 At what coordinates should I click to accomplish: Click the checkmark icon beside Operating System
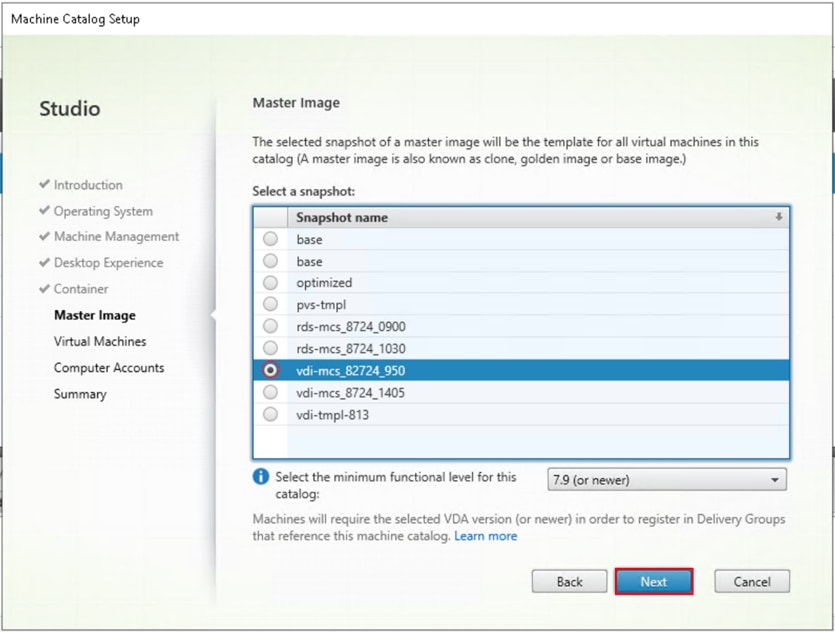tap(45, 210)
